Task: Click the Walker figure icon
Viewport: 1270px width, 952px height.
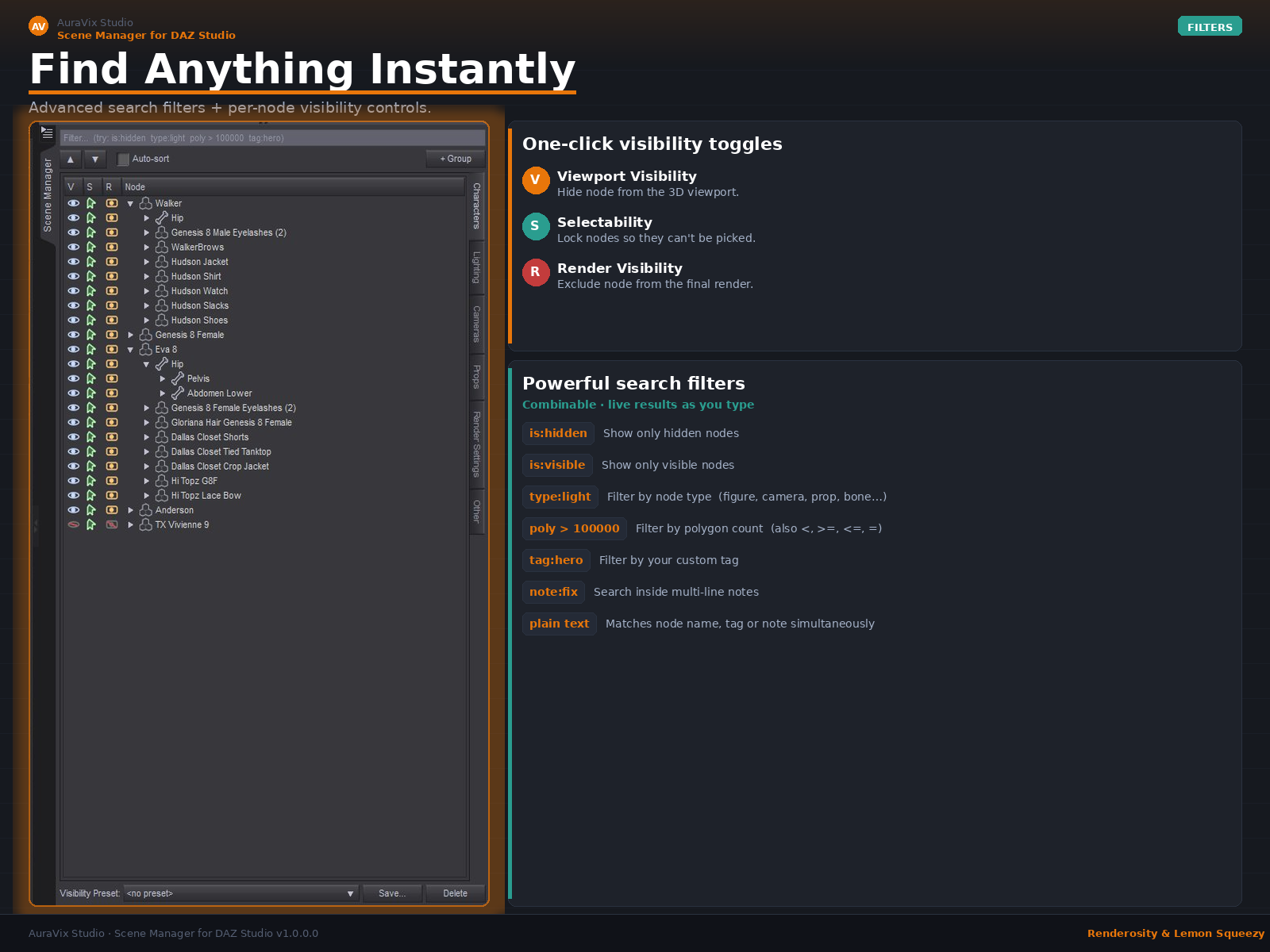Action: pyautogui.click(x=146, y=203)
